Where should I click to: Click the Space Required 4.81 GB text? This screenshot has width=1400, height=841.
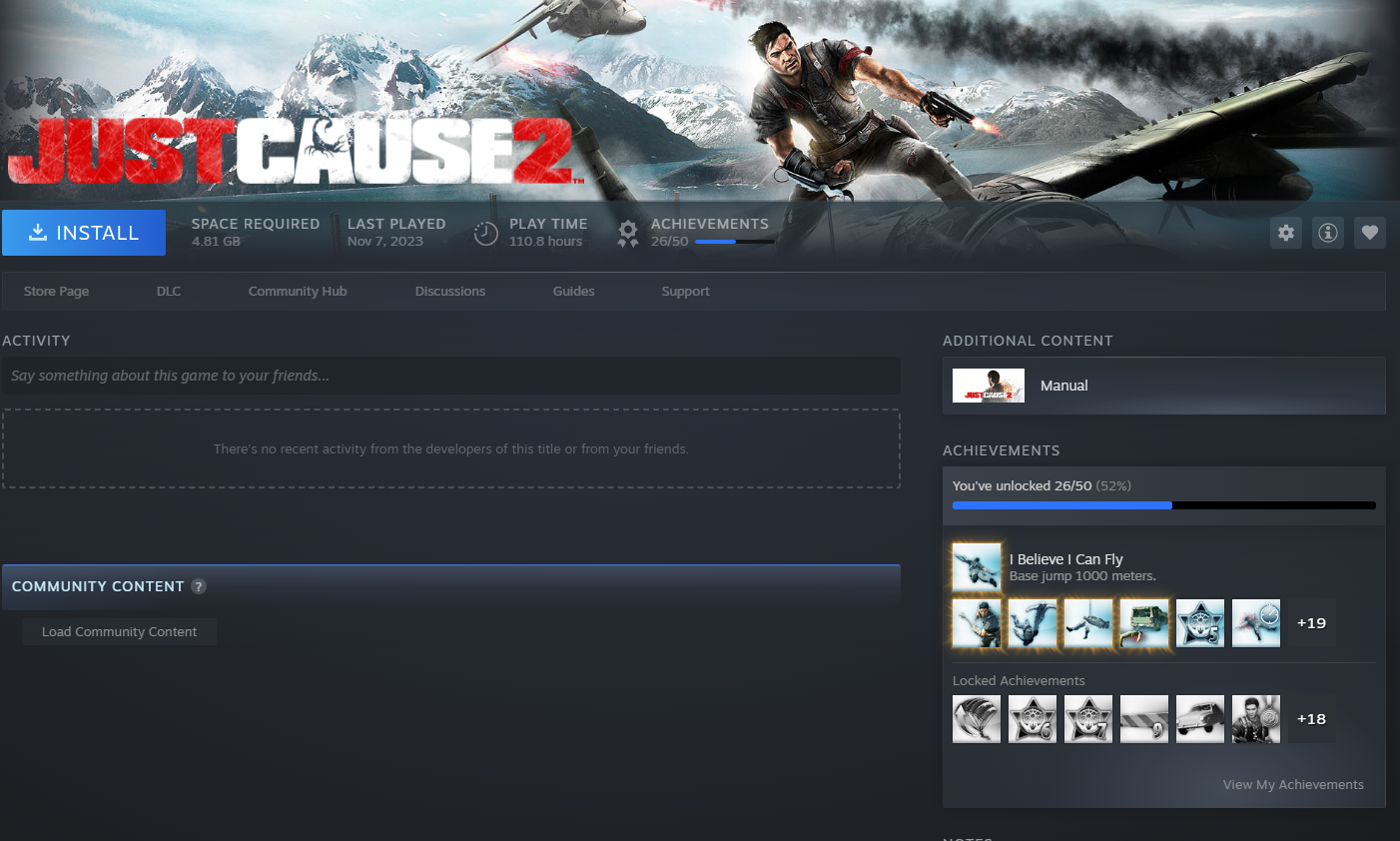(x=256, y=232)
